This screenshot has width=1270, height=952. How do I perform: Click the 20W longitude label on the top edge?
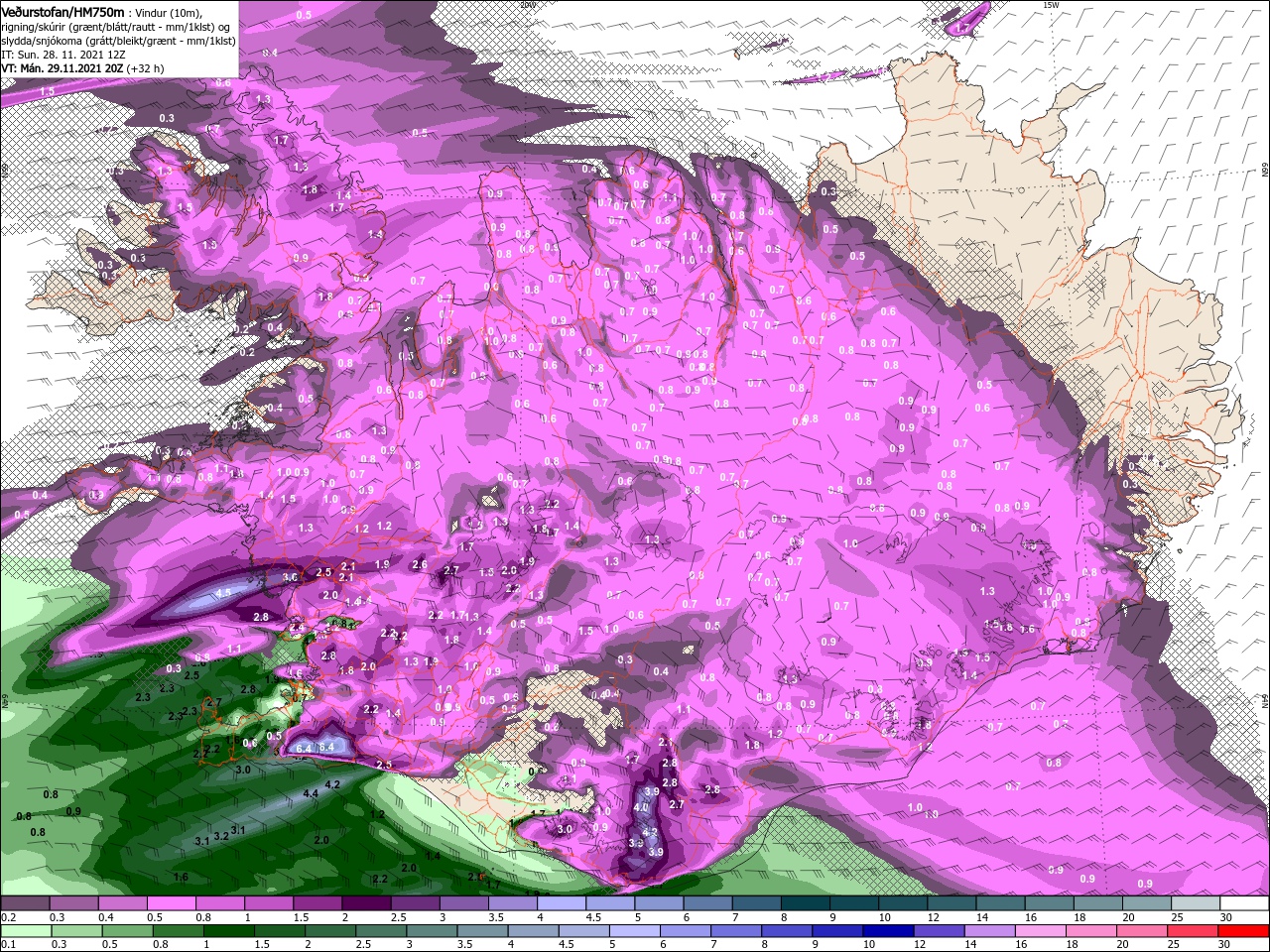[x=528, y=5]
